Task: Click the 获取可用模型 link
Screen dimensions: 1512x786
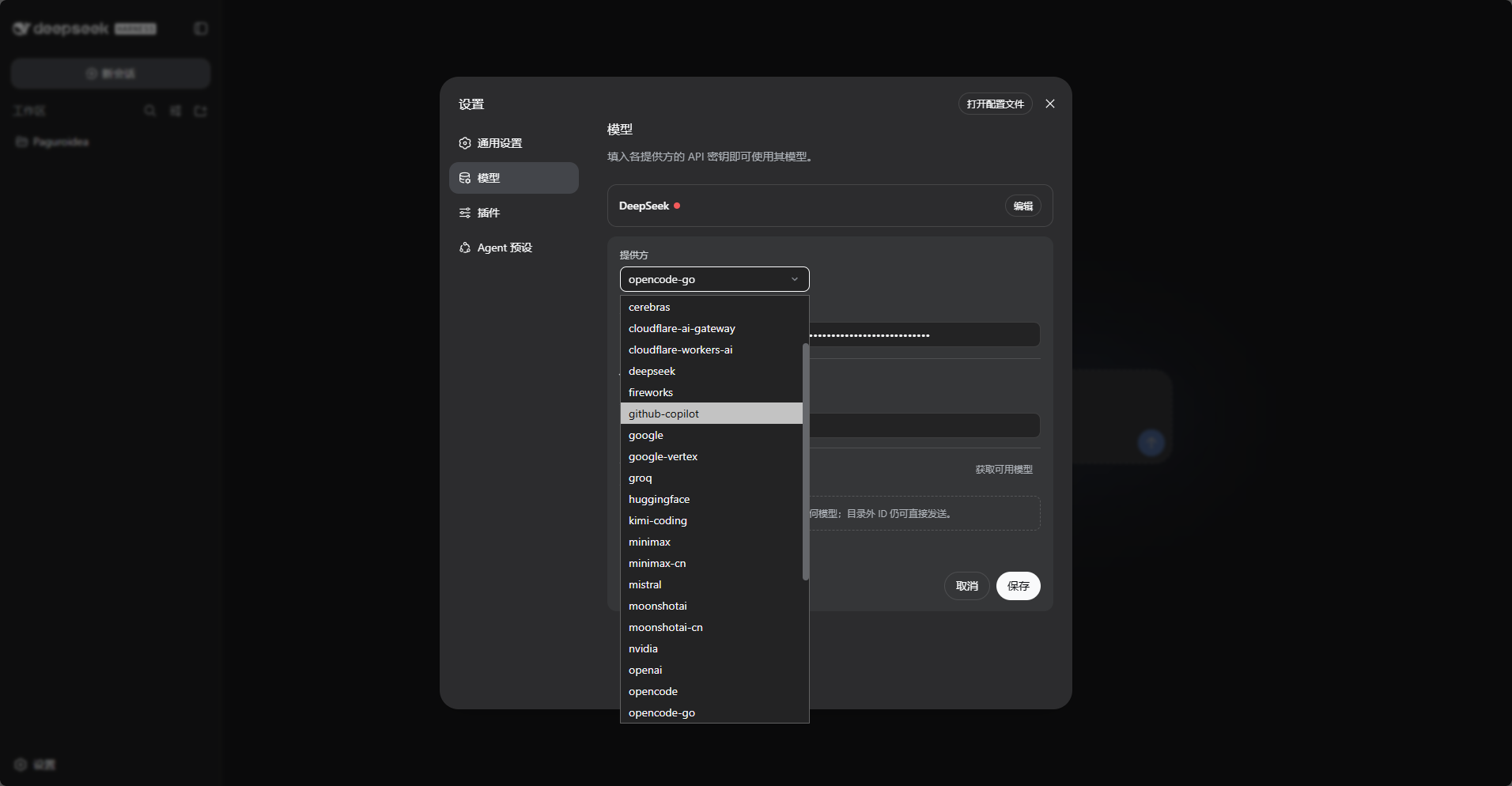Action: (1004, 470)
